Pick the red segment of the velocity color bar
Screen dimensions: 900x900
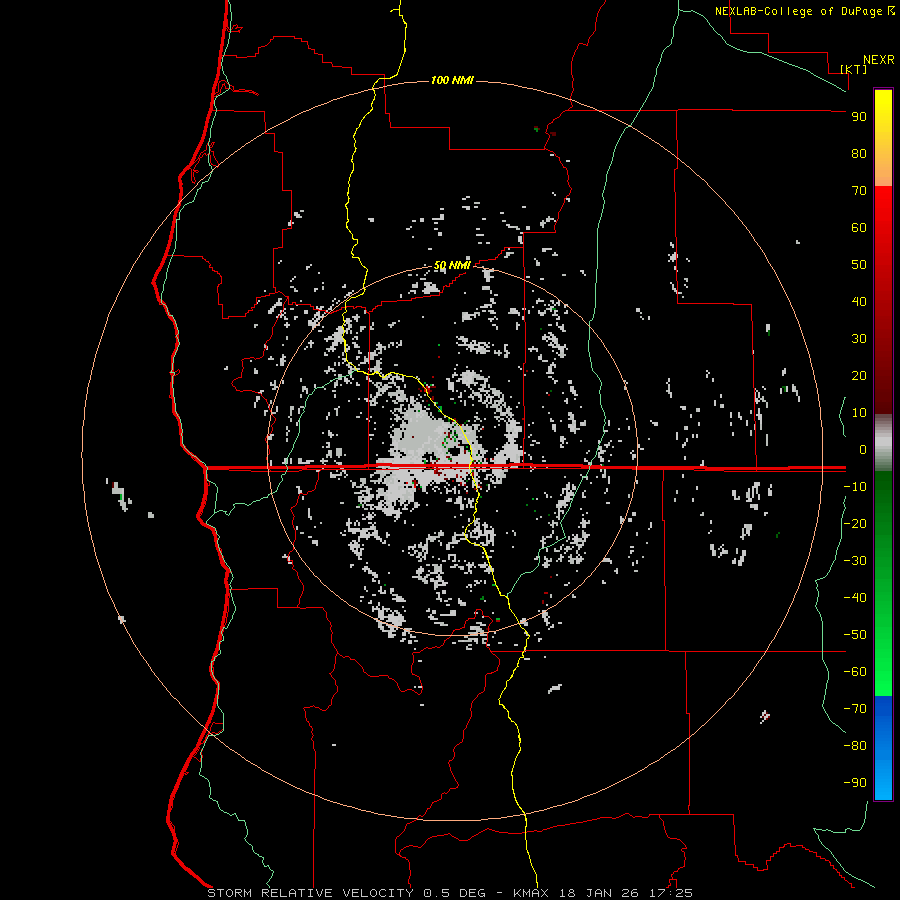click(883, 300)
